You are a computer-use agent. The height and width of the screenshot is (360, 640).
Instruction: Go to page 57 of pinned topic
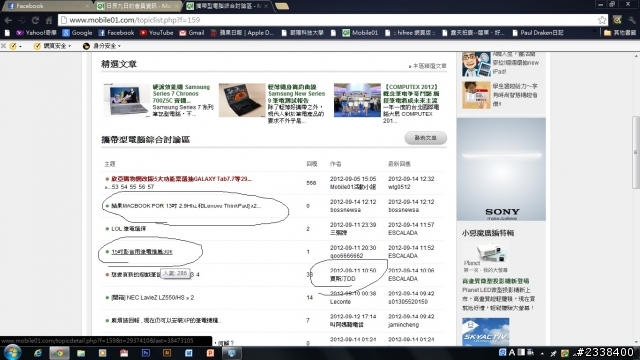pos(151,187)
